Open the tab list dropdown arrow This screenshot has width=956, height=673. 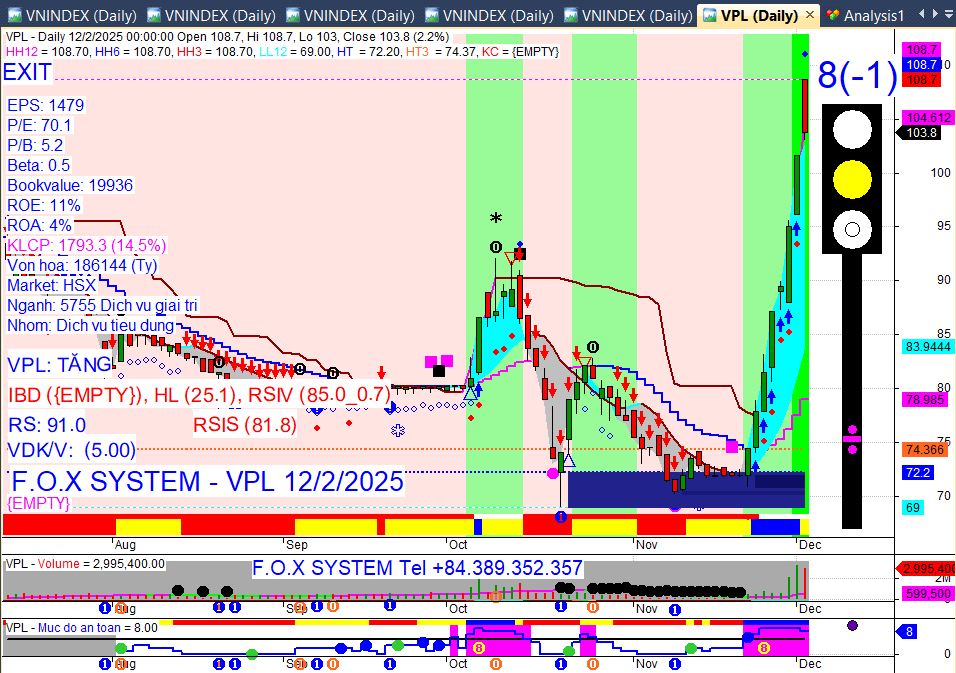949,14
